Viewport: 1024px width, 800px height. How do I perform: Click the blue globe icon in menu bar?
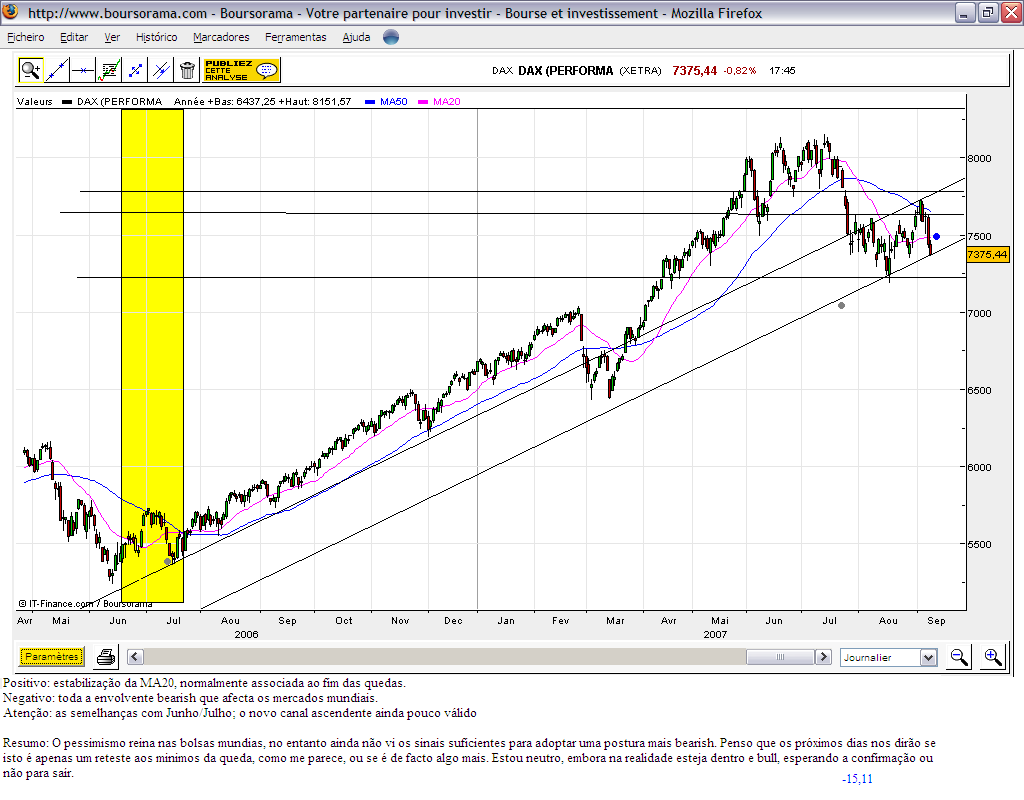391,37
